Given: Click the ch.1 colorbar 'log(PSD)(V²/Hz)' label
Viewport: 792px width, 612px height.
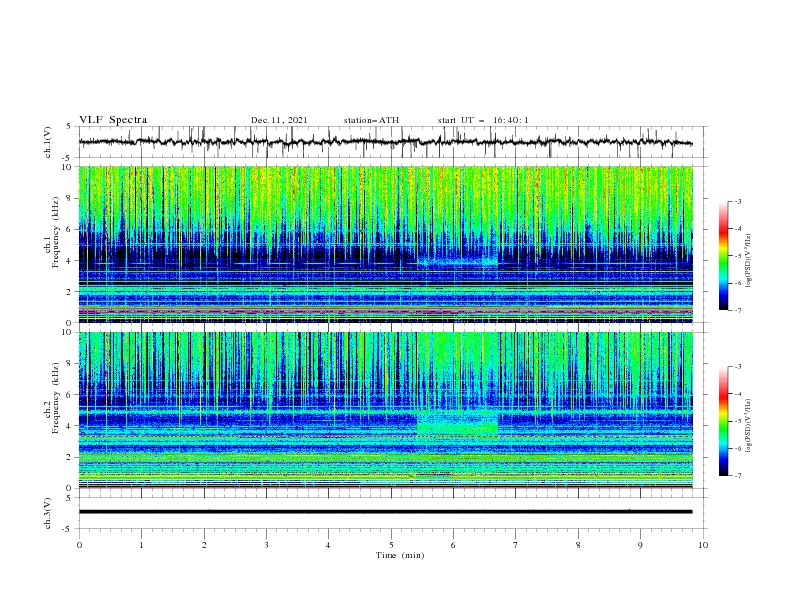Looking at the screenshot, I should [748, 260].
